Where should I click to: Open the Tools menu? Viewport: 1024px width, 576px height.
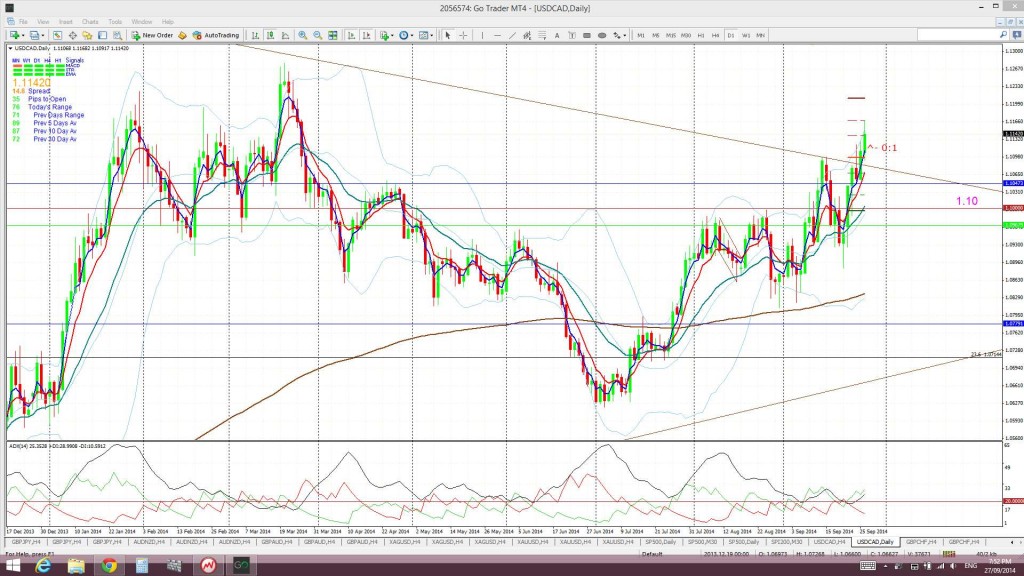click(115, 22)
